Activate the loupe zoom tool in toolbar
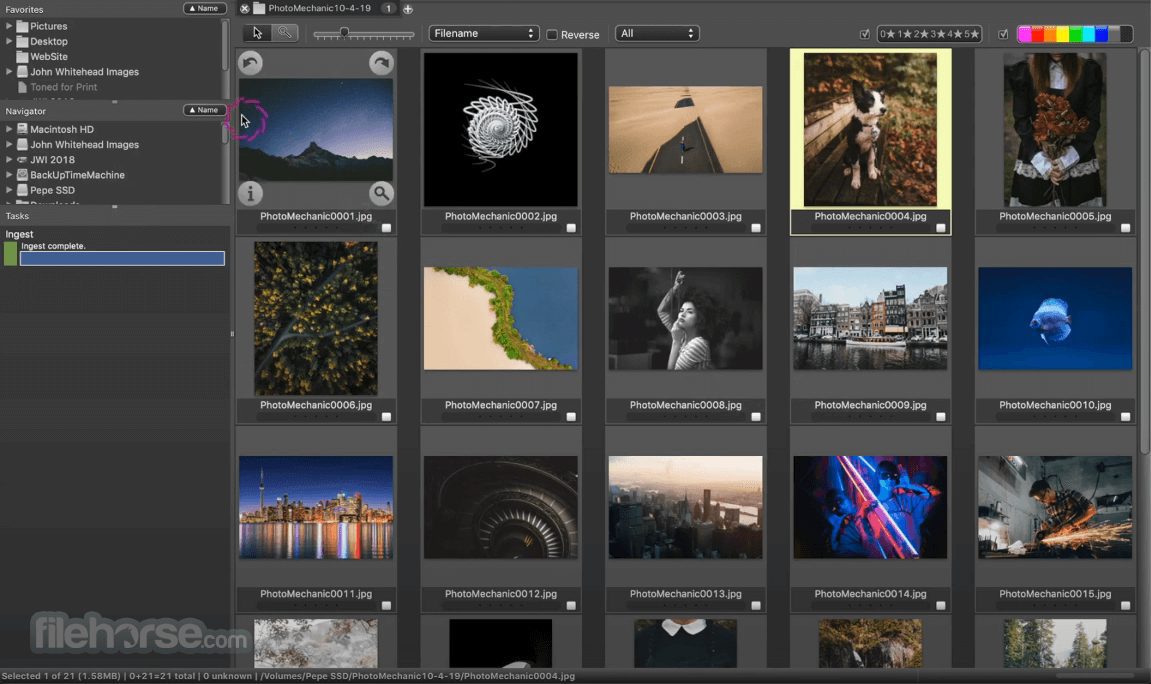This screenshot has height=684, width=1151. pyautogui.click(x=285, y=33)
